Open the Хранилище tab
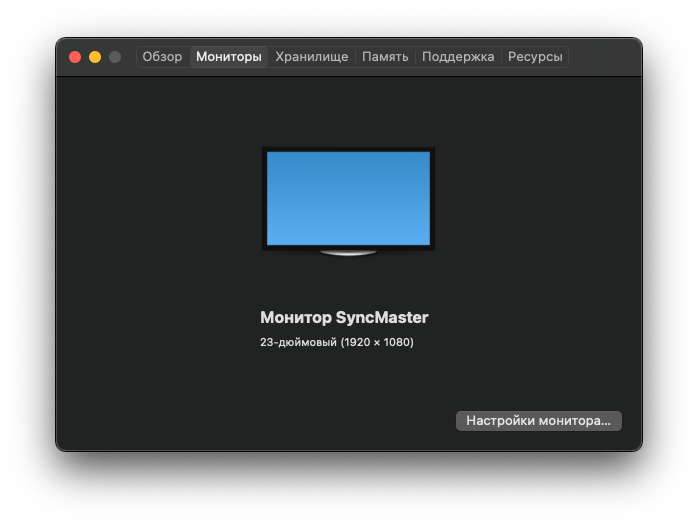Viewport: 698px width, 525px height. pos(312,57)
